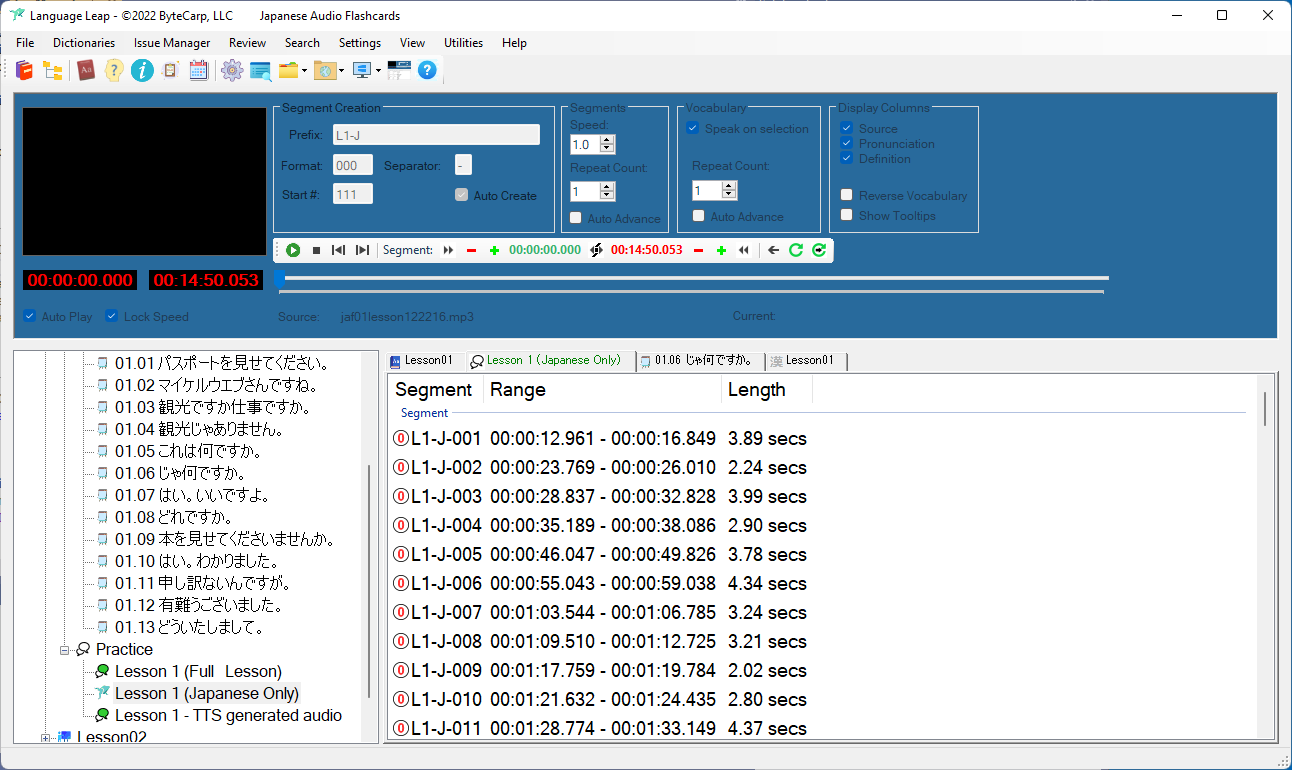This screenshot has width=1292, height=770.
Task: Click the Segments Repeat Count spinner arrows
Action: 607,191
